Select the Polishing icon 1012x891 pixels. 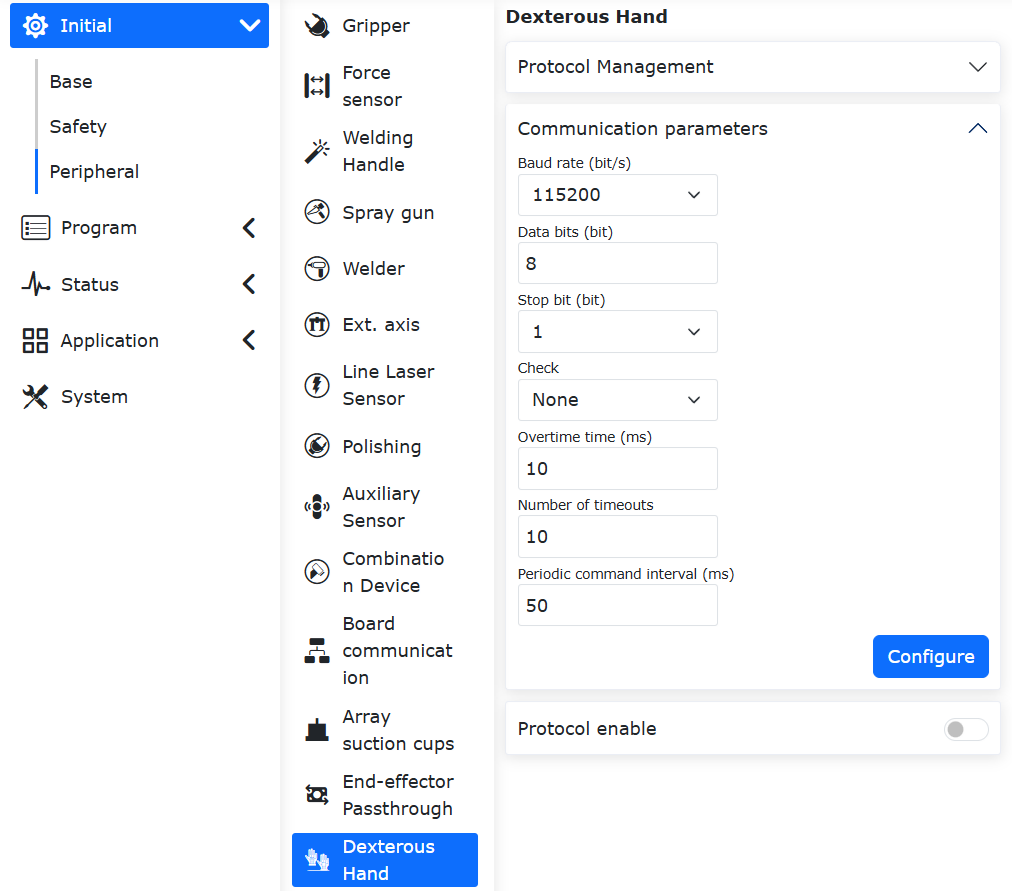[x=316, y=446]
